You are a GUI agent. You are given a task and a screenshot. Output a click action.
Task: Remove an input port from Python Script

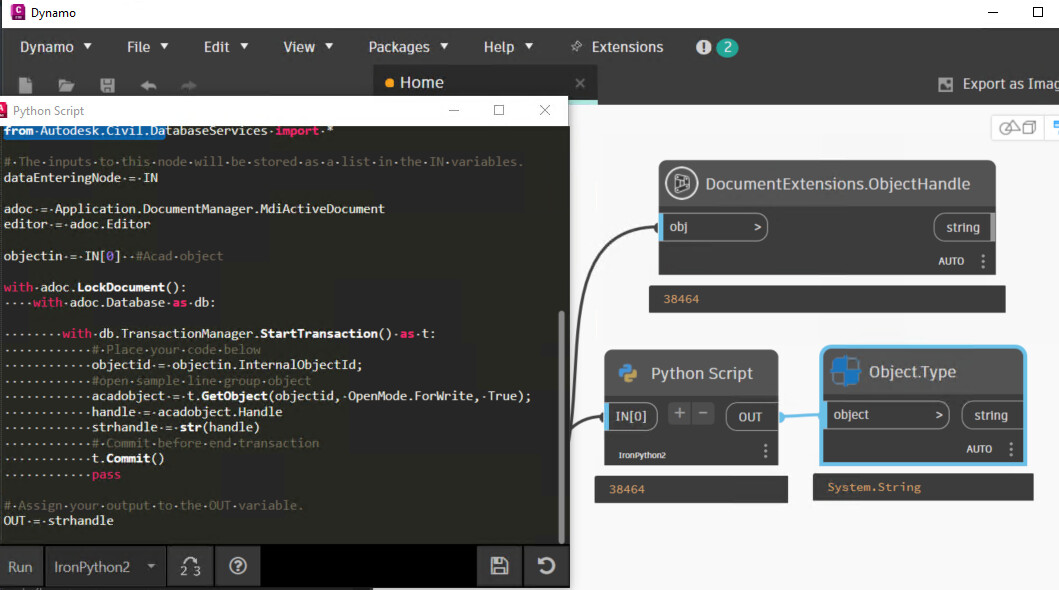click(x=703, y=413)
